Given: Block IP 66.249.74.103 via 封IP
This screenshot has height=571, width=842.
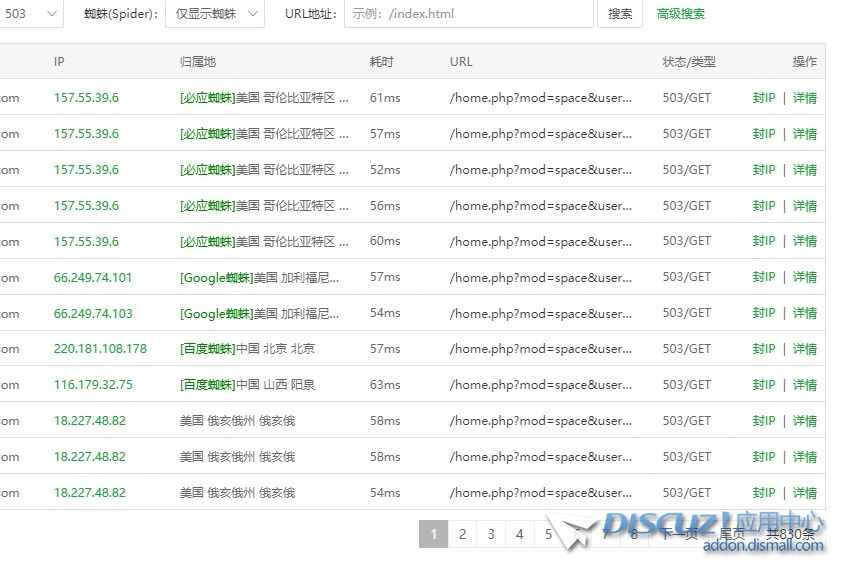Looking at the screenshot, I should pos(764,313).
